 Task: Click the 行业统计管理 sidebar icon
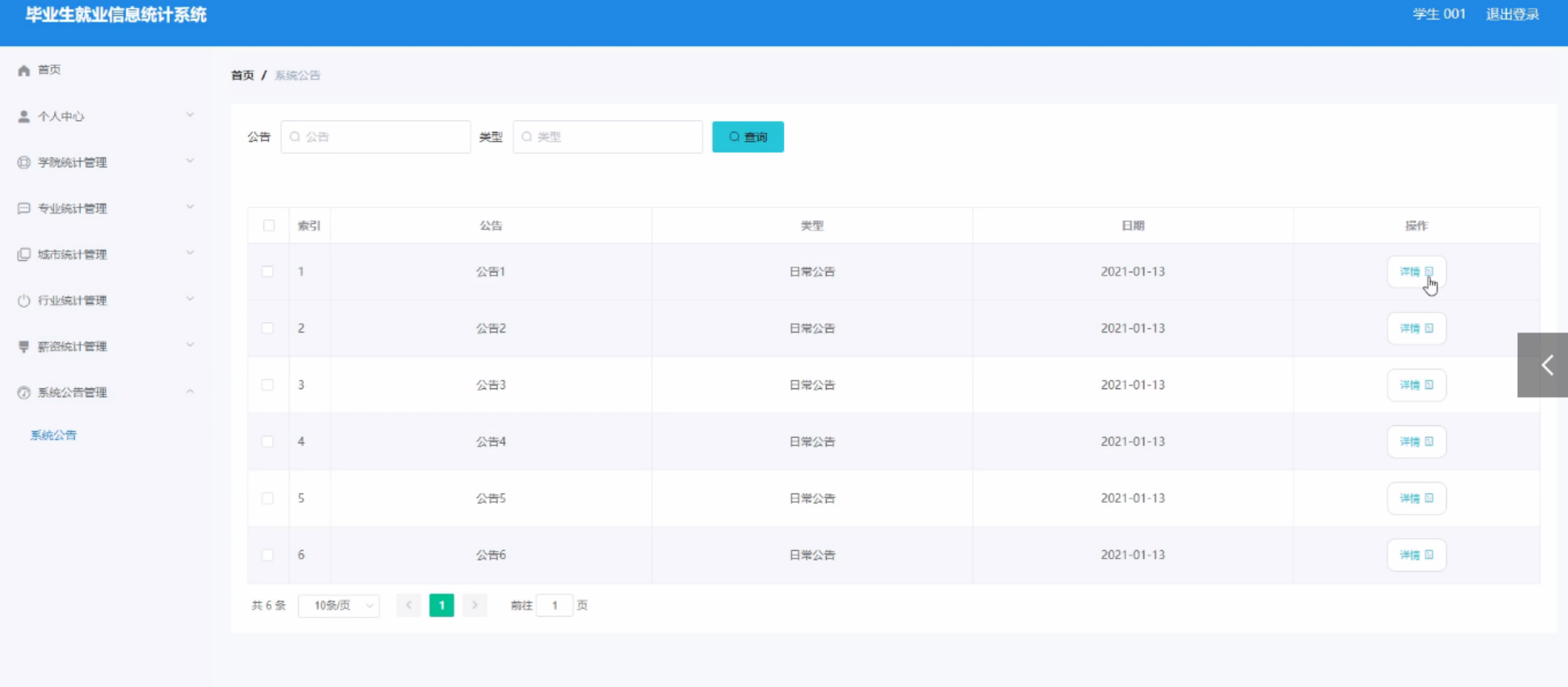pyautogui.click(x=24, y=300)
